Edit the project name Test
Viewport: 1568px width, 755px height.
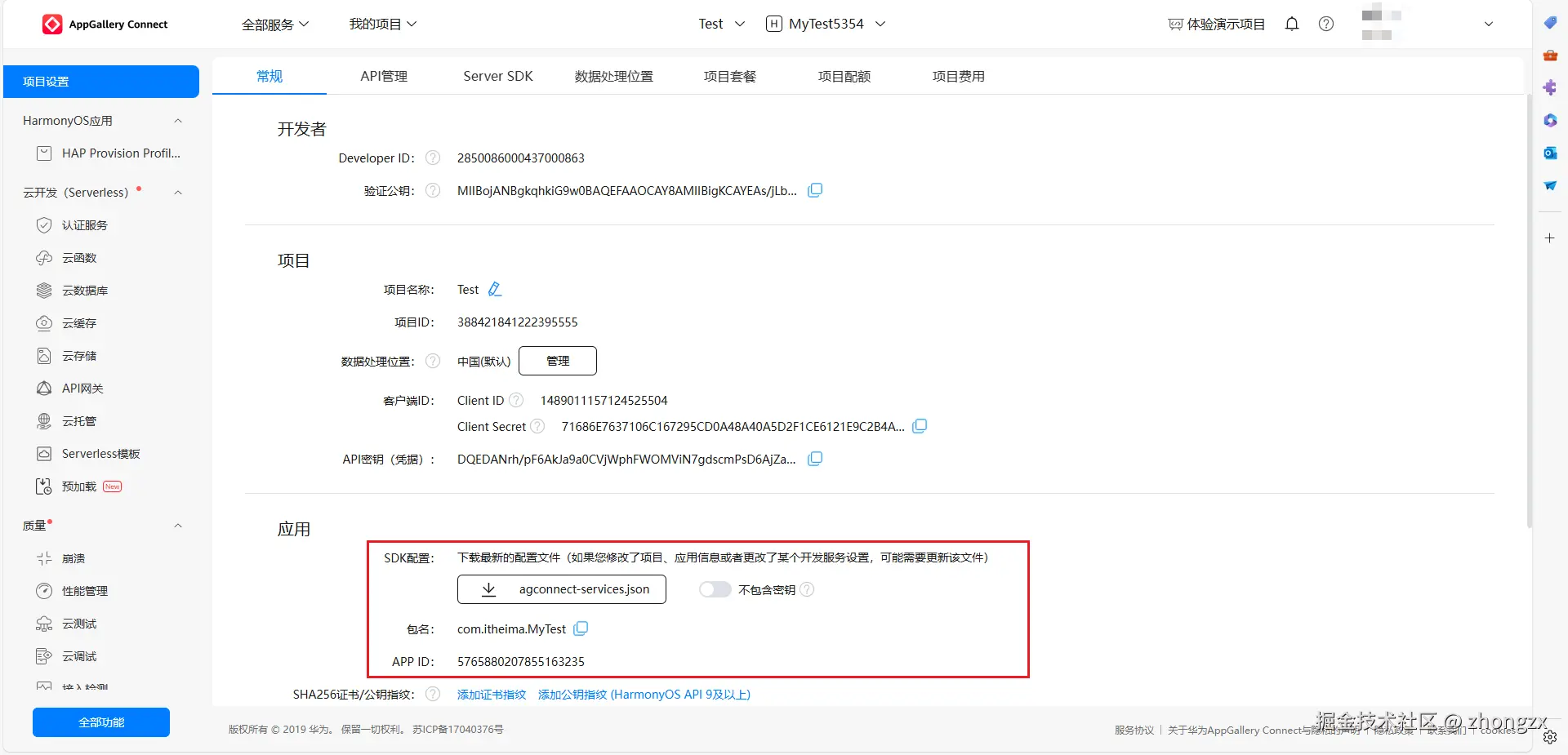pyautogui.click(x=495, y=289)
